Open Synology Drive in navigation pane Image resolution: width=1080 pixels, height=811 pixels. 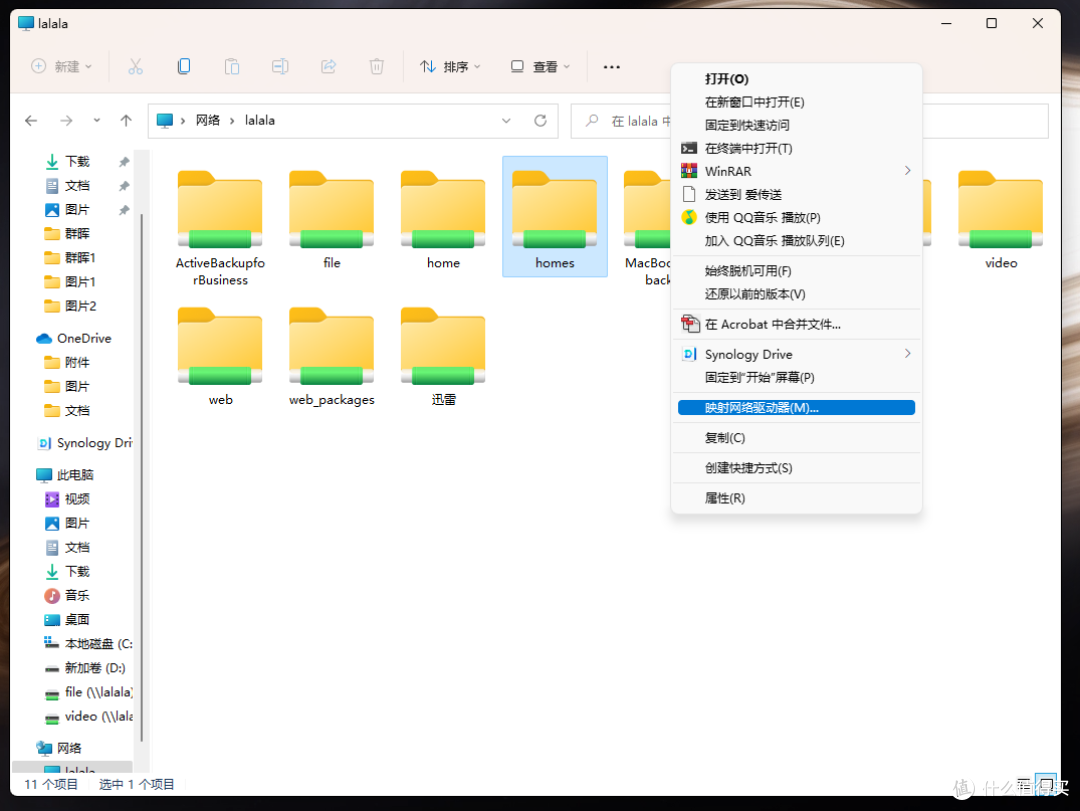(84, 443)
